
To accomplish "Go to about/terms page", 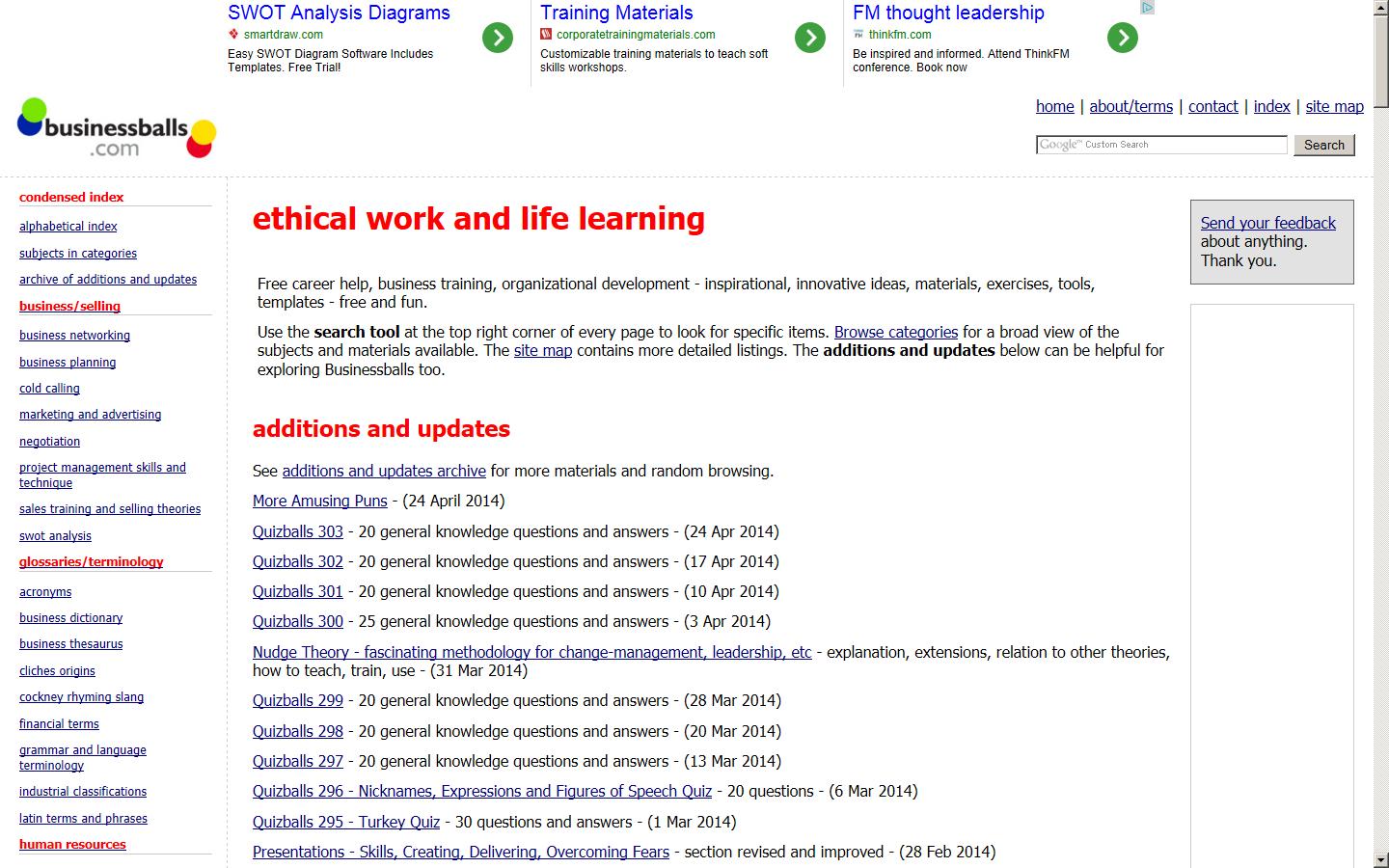I will (x=1130, y=106).
